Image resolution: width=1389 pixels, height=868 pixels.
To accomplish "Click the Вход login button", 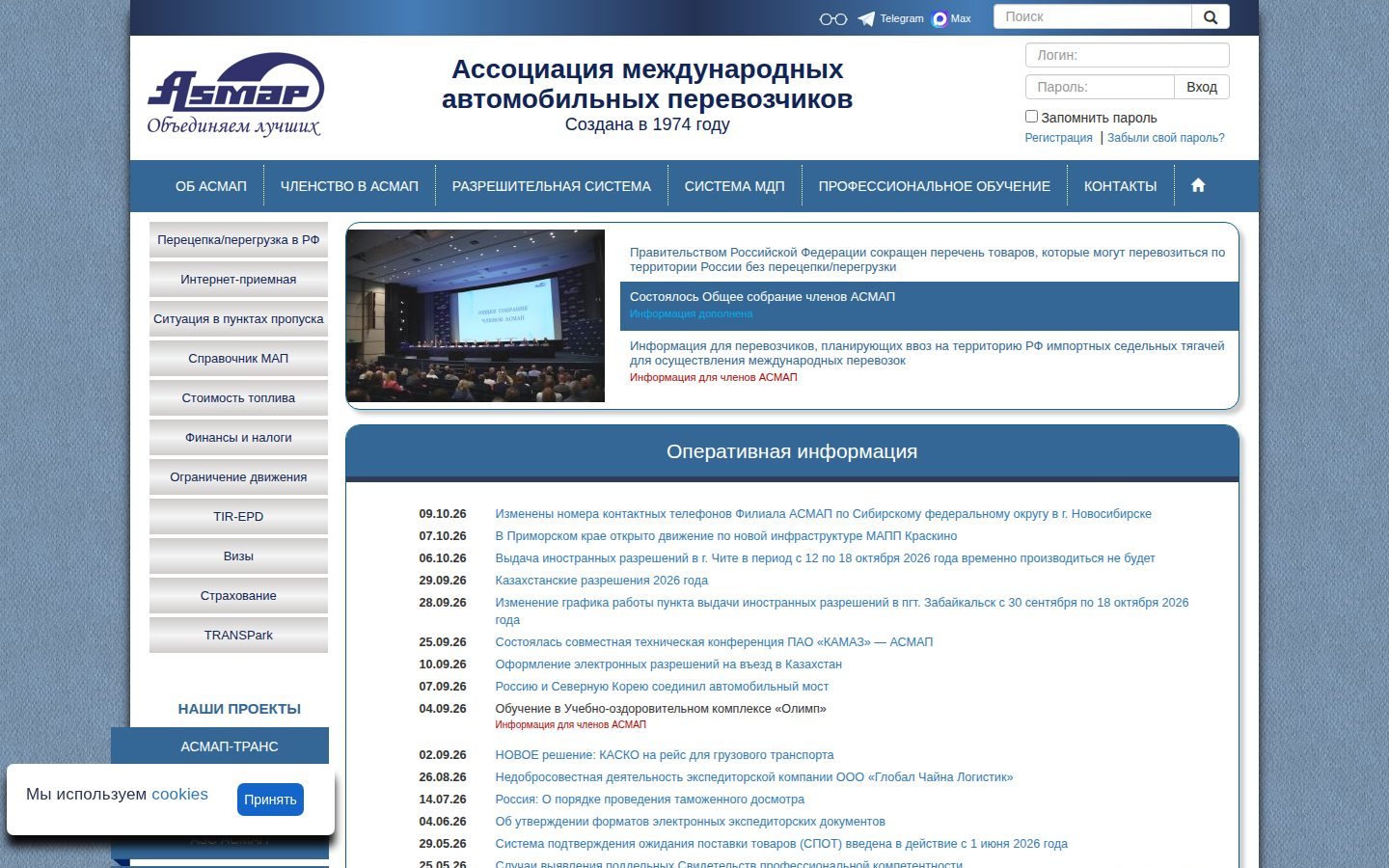I will tap(1202, 87).
